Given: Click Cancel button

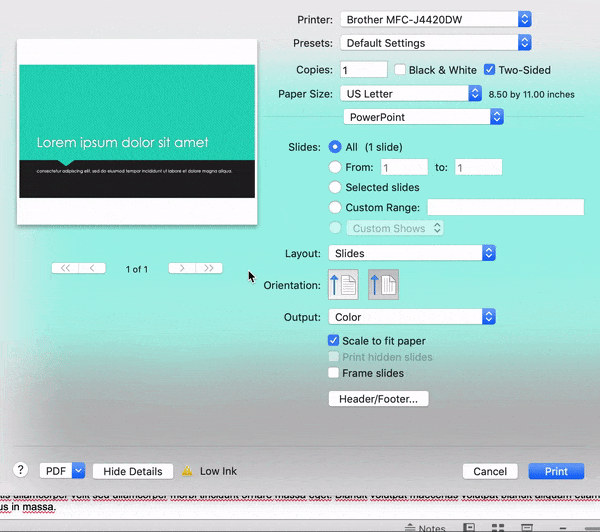Looking at the screenshot, I should pos(490,471).
